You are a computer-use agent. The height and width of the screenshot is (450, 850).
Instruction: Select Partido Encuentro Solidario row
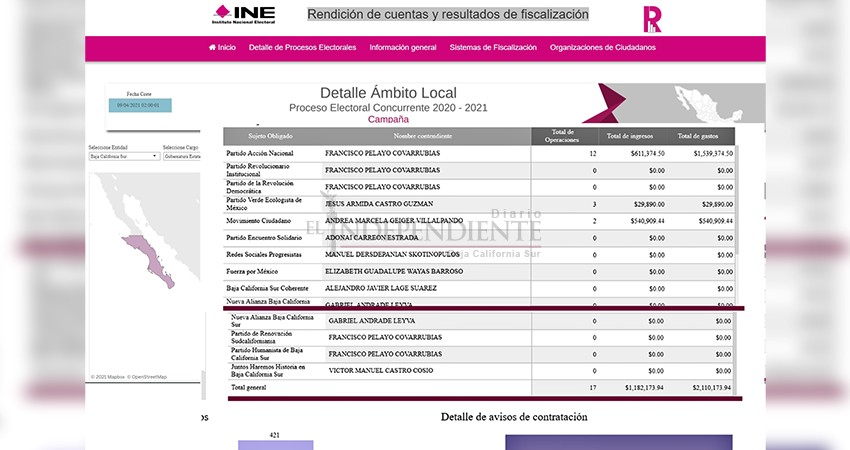(479, 237)
